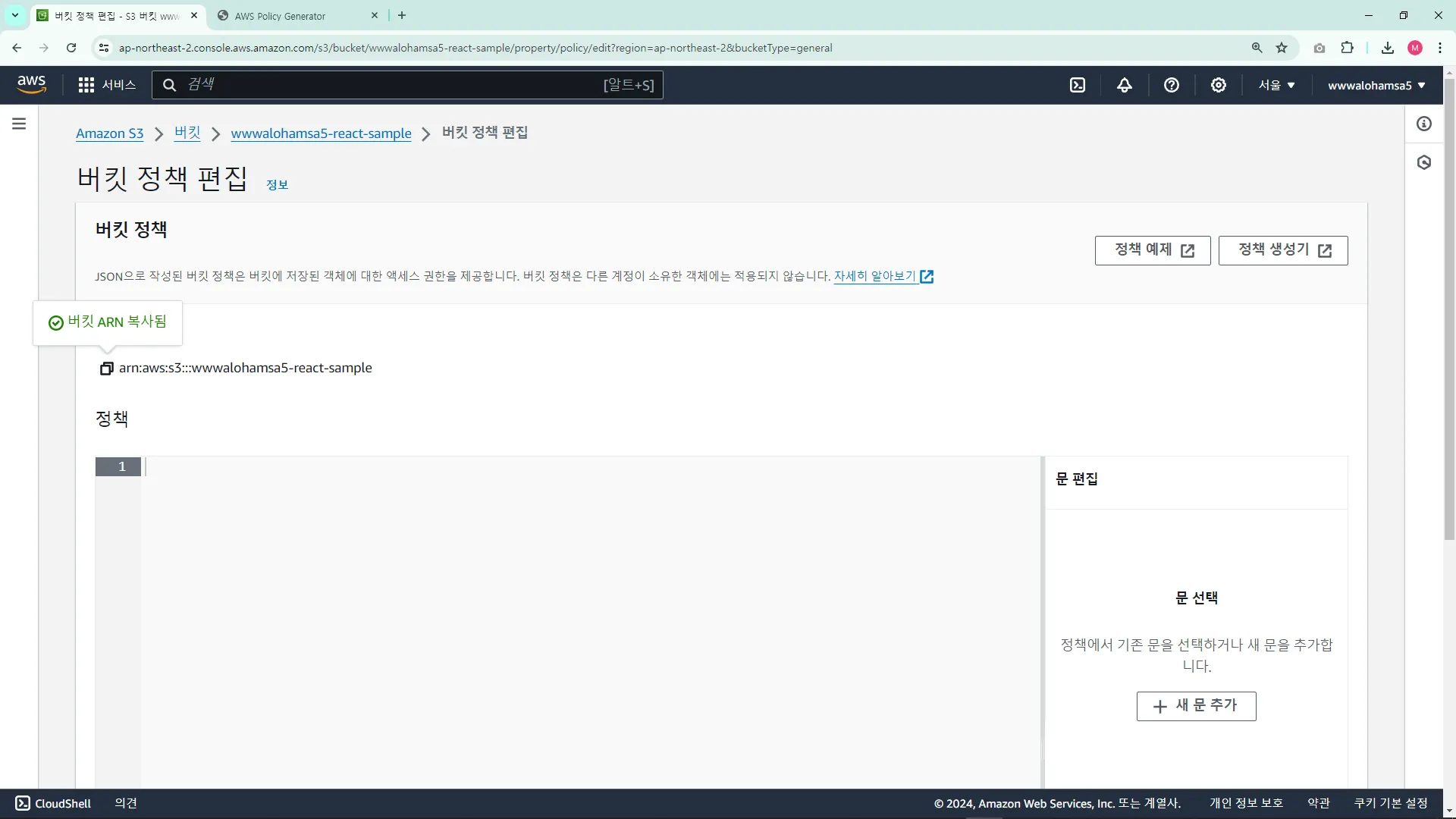Click the 새 문 추가 button
This screenshot has height=819, width=1456.
coord(1196,706)
